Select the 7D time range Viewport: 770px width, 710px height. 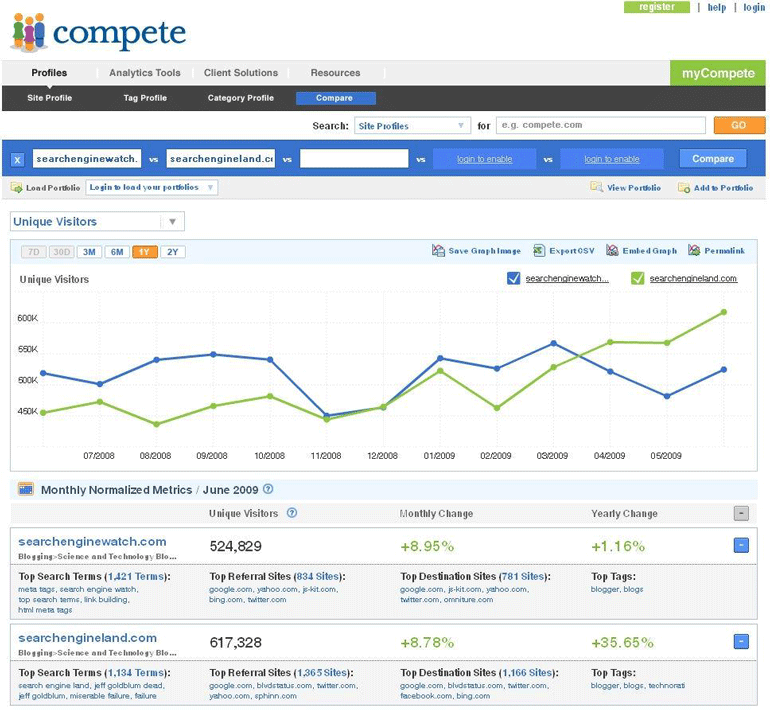click(33, 252)
